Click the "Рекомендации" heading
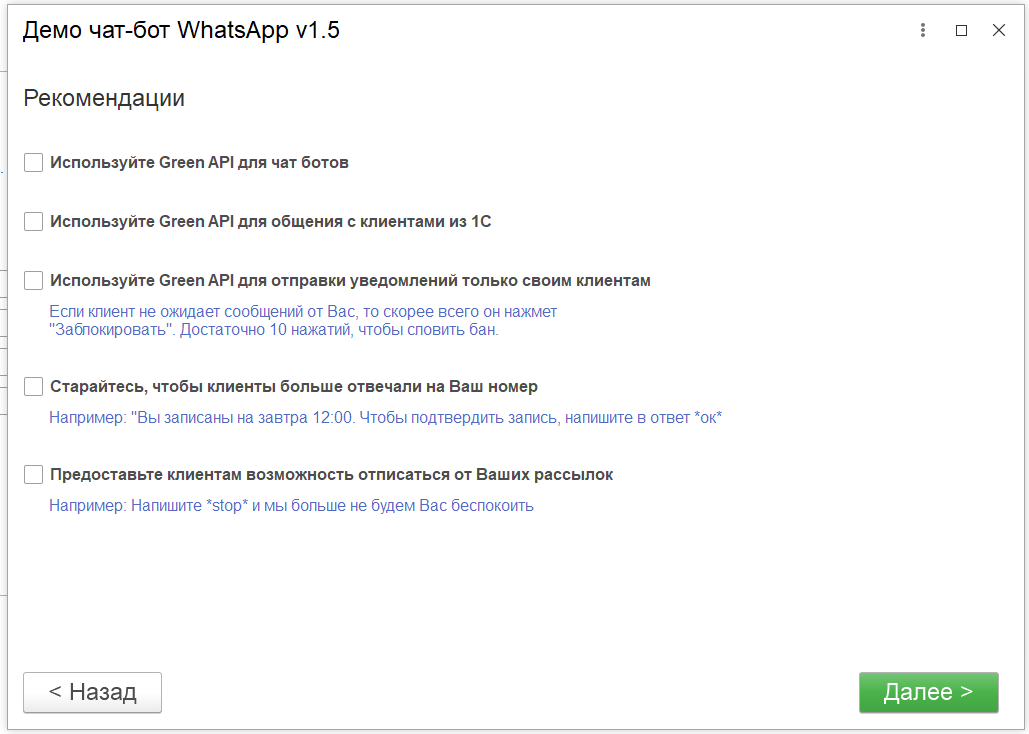This screenshot has height=734, width=1029. pyautogui.click(x=105, y=98)
